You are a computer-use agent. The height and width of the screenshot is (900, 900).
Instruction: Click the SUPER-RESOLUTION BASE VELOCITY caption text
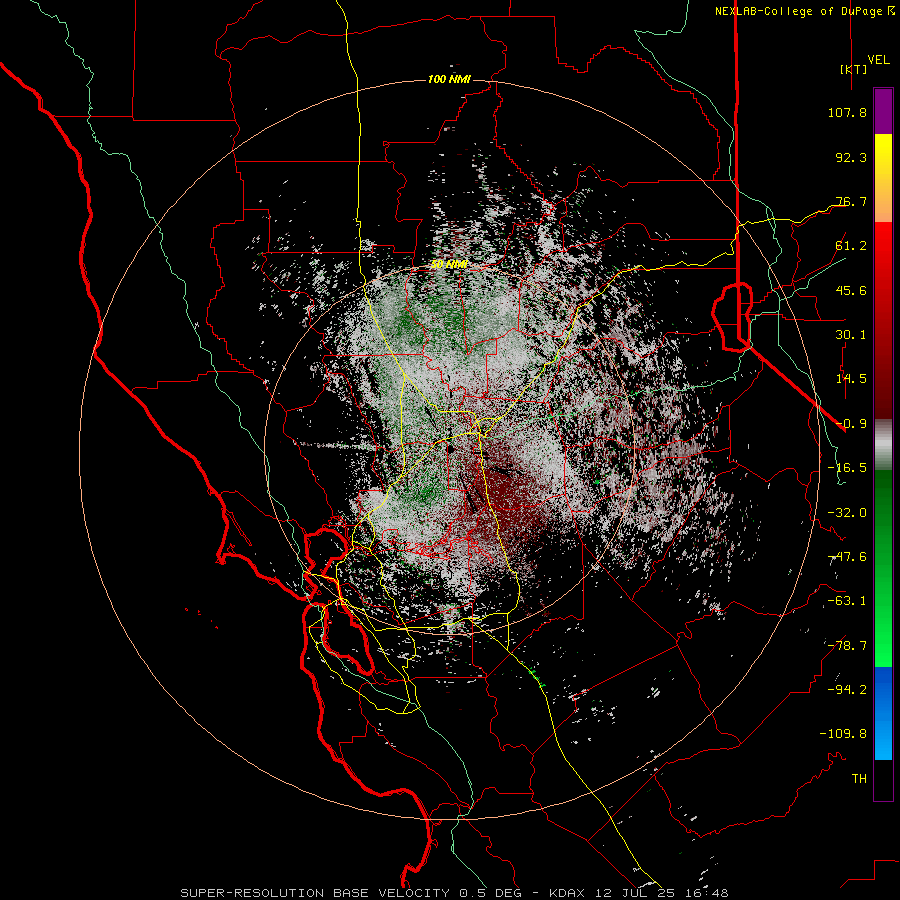point(315,893)
